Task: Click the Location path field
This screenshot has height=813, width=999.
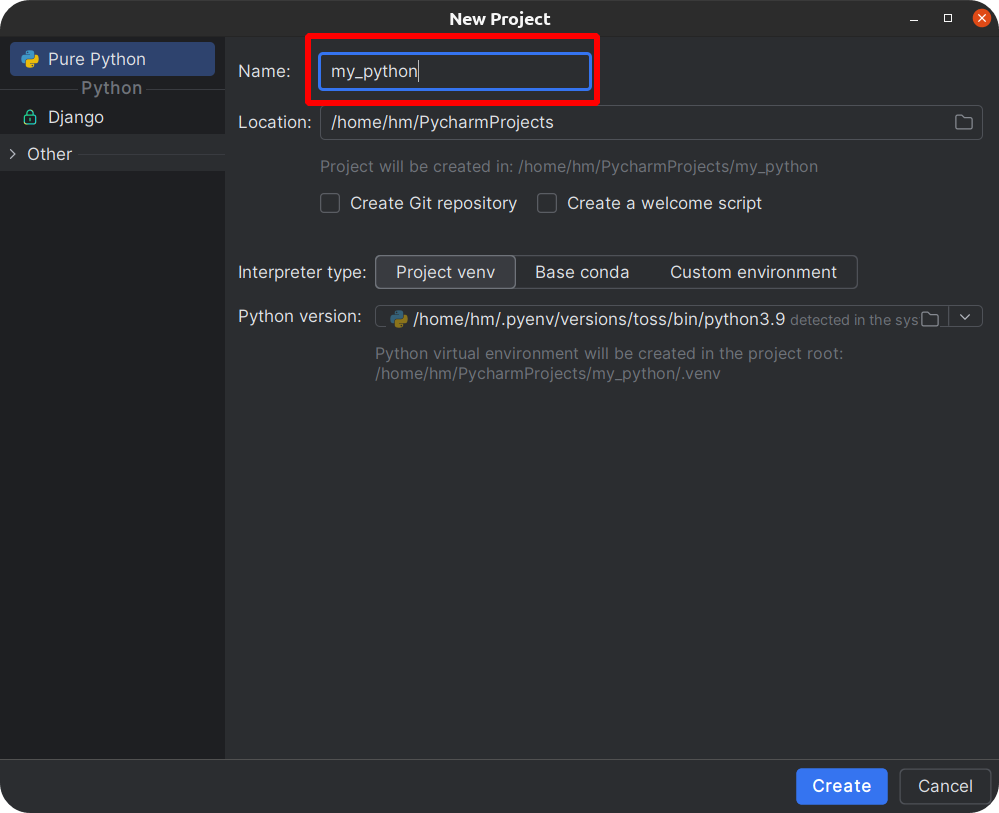Action: coord(651,122)
